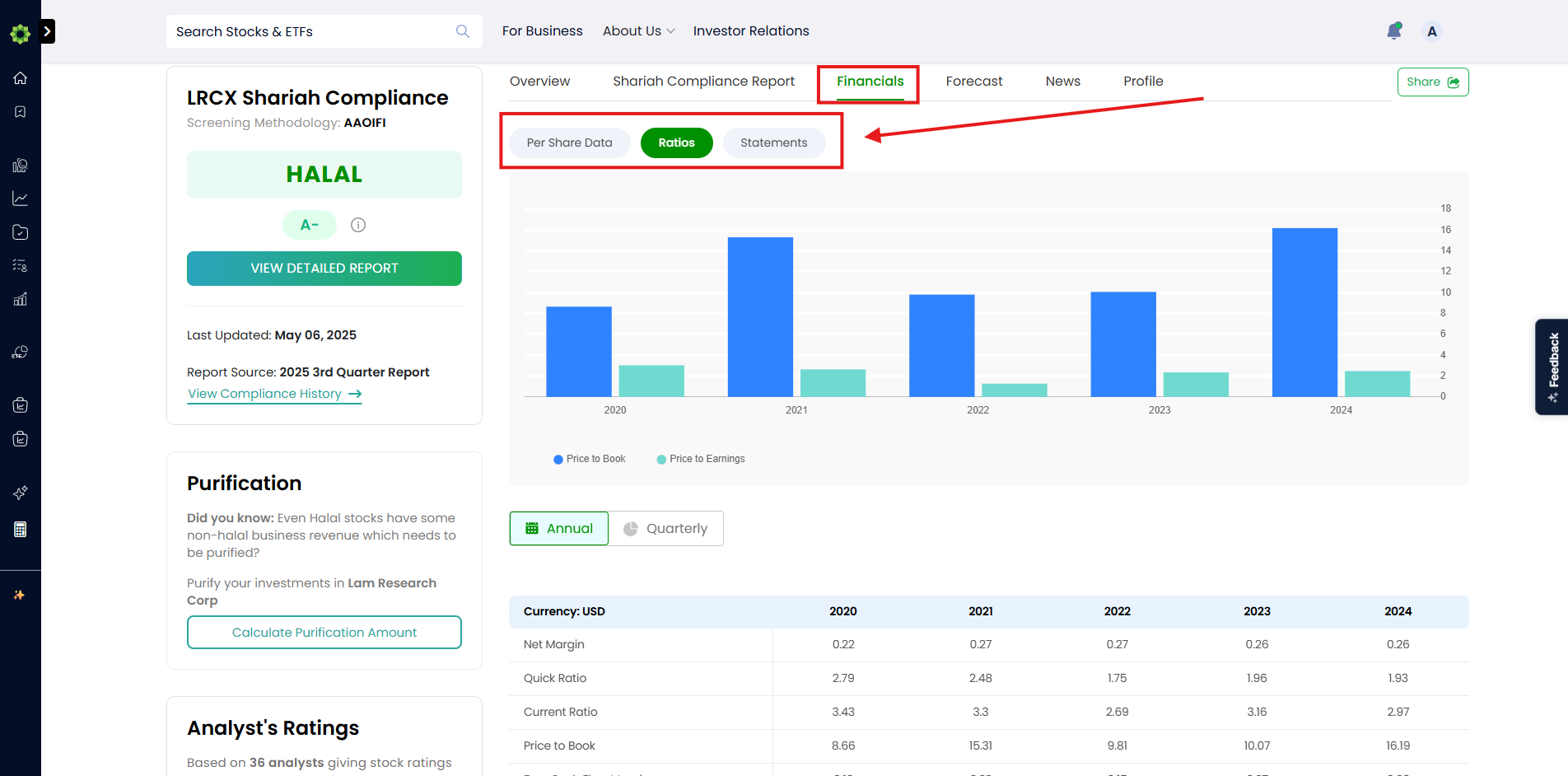The image size is (1568, 776).
Task: Click the Current Ratio 2023 value 3.16
Action: pos(1257,713)
